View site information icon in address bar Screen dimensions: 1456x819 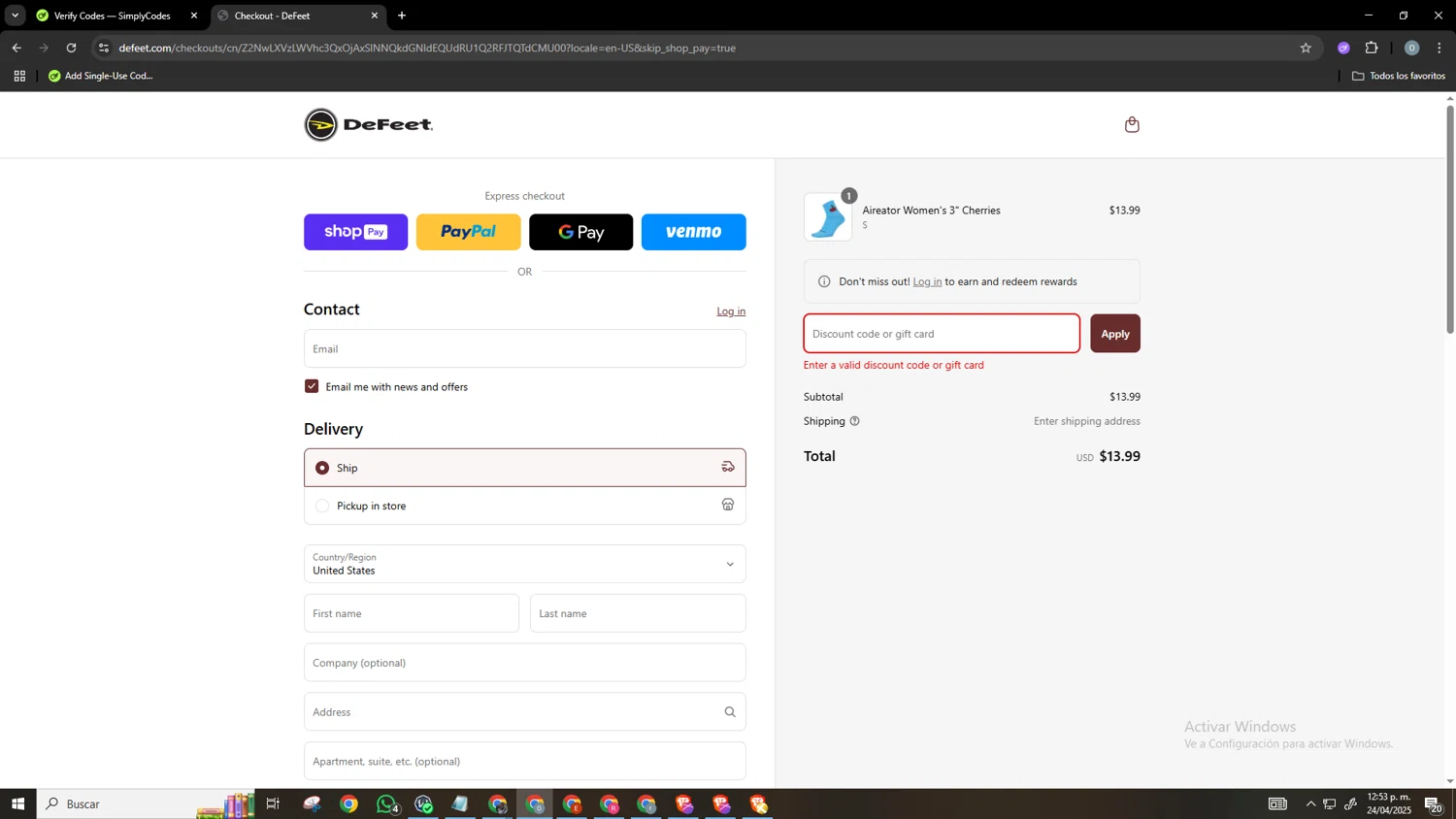(x=104, y=48)
